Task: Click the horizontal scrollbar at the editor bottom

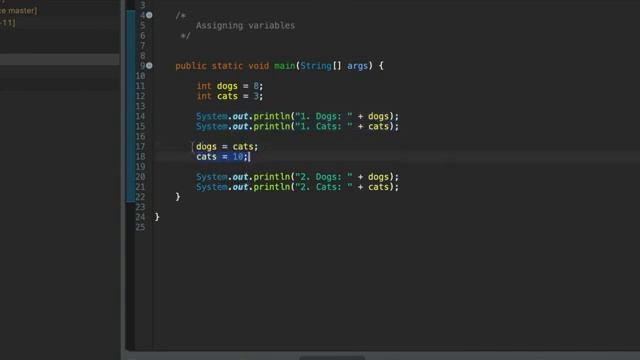Action: coord(331,358)
